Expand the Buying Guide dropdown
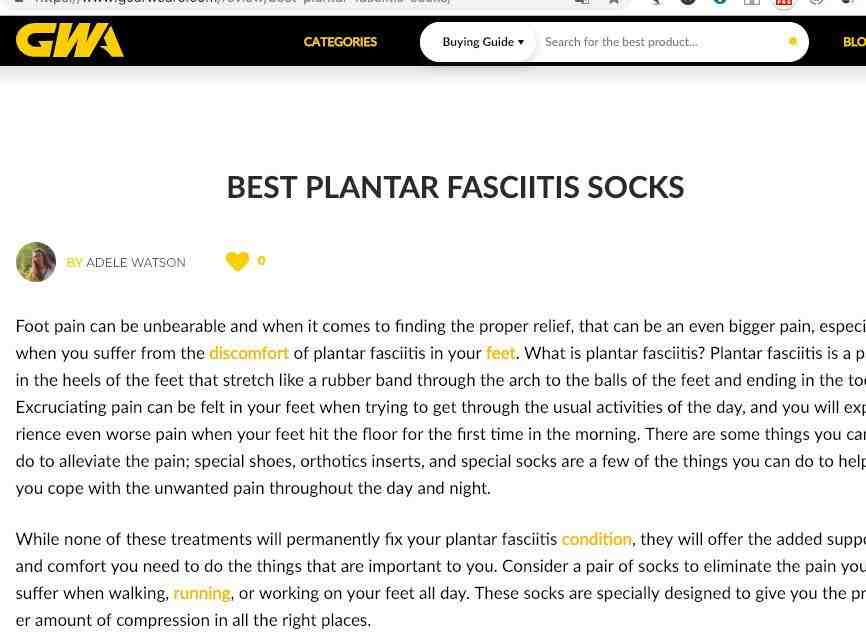 click(x=483, y=42)
